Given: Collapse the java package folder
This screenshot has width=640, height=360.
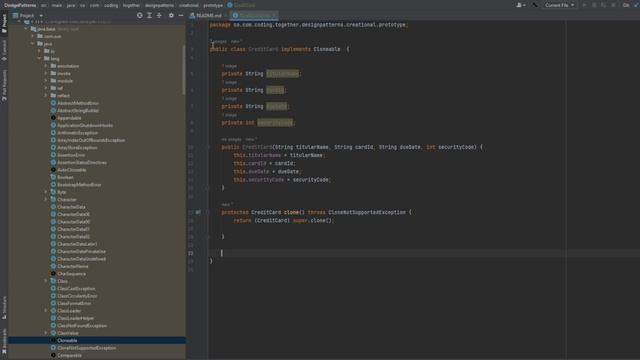Looking at the screenshot, I should pyautogui.click(x=33, y=44).
